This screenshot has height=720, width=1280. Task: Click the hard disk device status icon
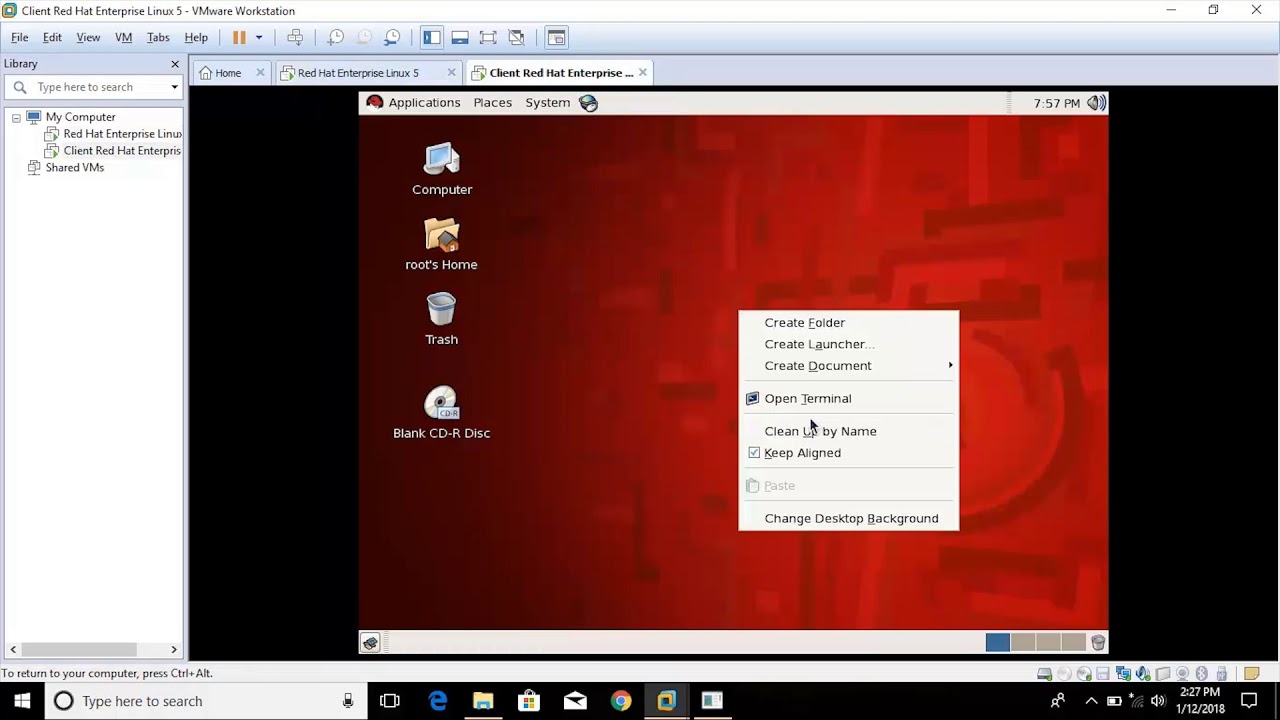[x=1045, y=674]
